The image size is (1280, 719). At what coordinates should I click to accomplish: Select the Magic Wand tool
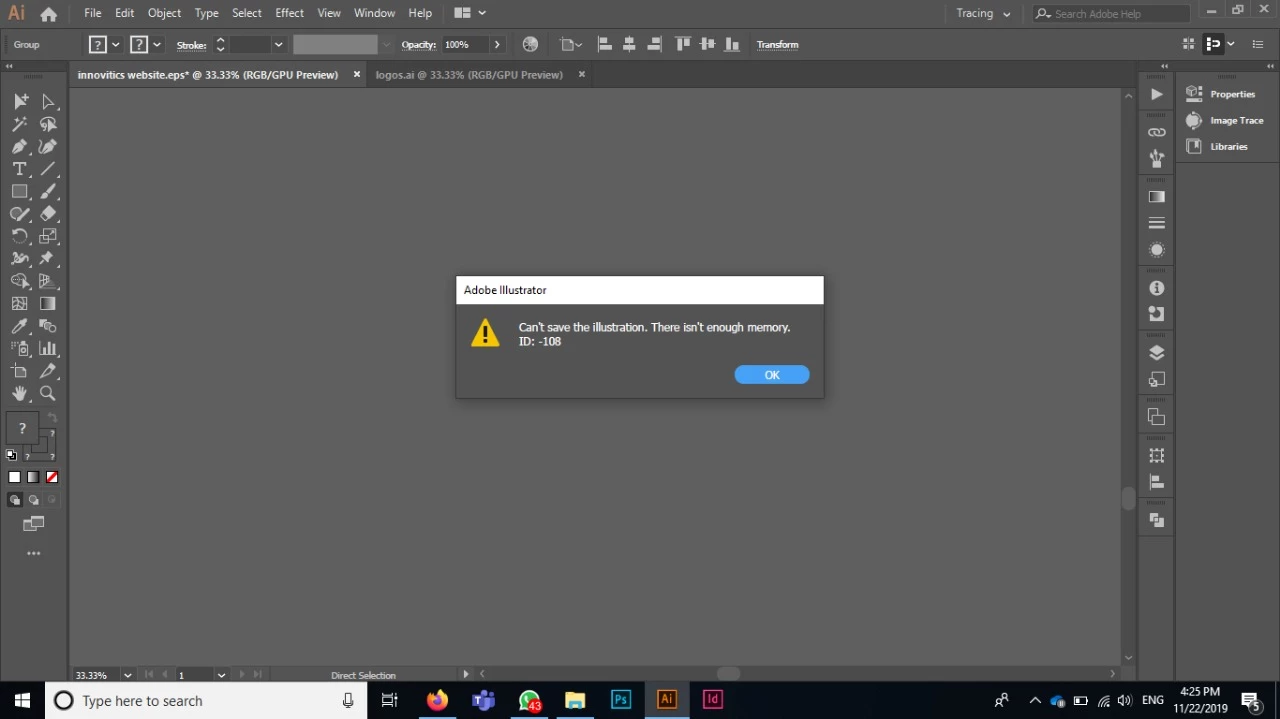click(20, 124)
